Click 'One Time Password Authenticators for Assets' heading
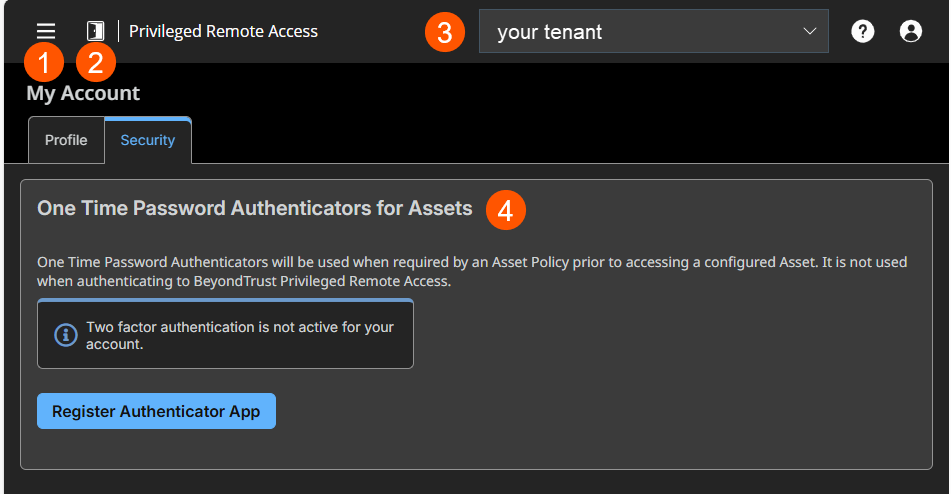 pos(255,208)
